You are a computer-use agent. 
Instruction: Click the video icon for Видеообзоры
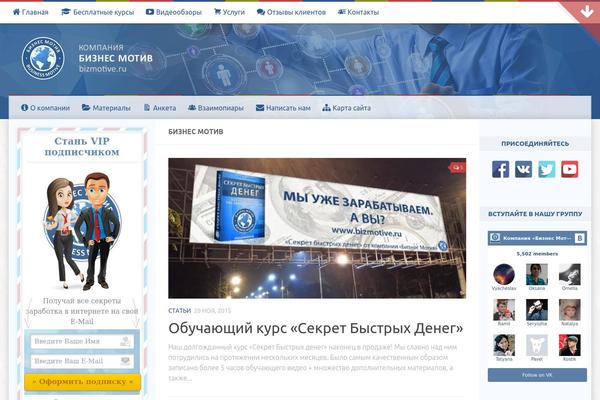tap(150, 12)
